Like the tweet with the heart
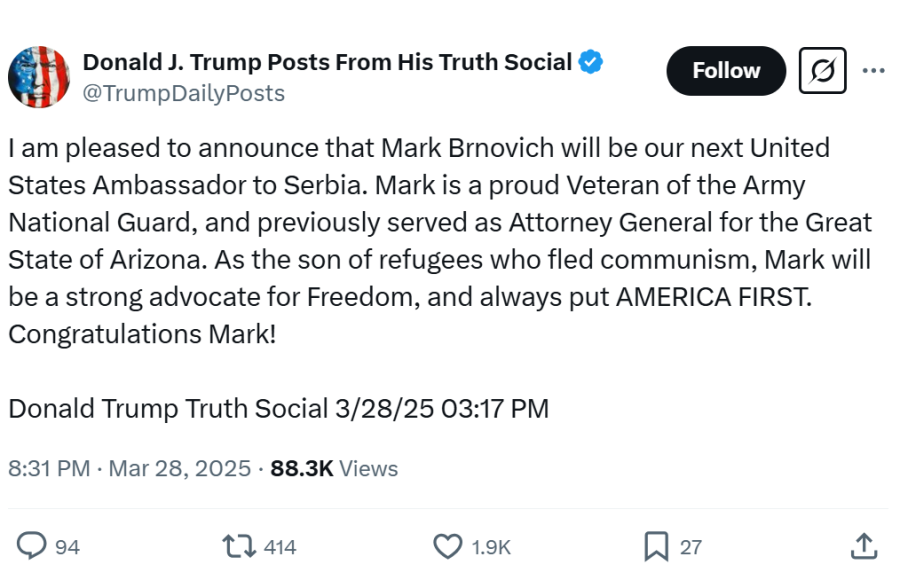 pyautogui.click(x=448, y=547)
